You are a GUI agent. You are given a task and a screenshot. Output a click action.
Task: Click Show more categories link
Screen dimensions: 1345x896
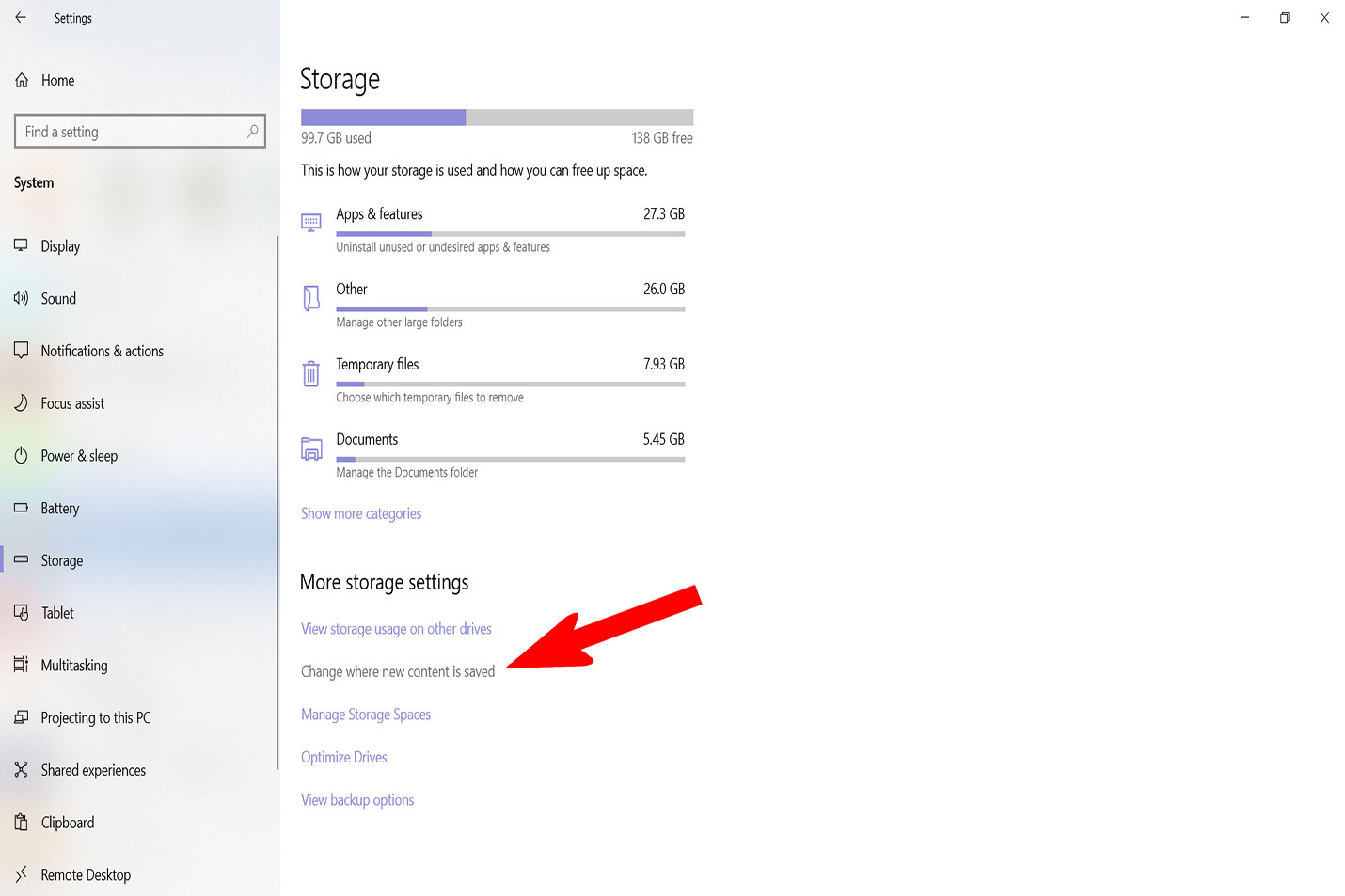pyautogui.click(x=361, y=513)
